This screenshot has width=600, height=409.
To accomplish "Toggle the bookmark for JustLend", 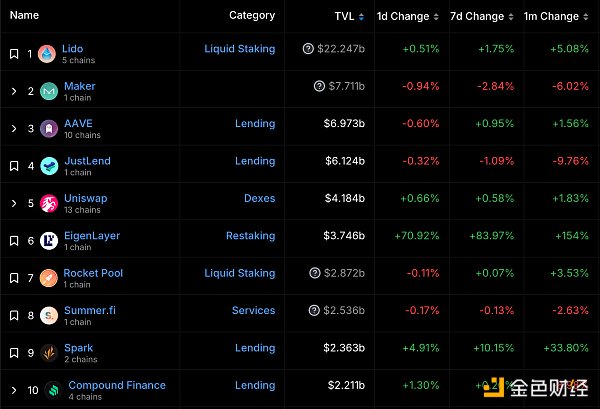I will [x=14, y=166].
